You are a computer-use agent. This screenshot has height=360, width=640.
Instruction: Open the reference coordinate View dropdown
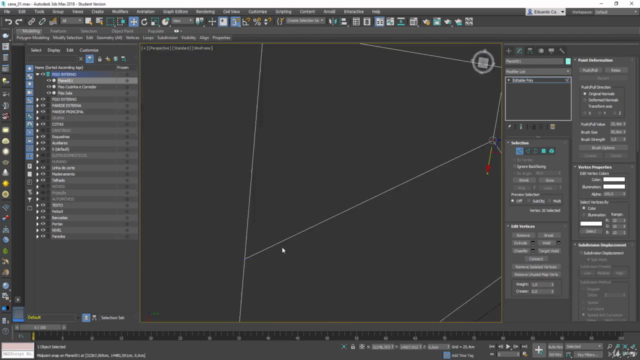pyautogui.click(x=182, y=21)
